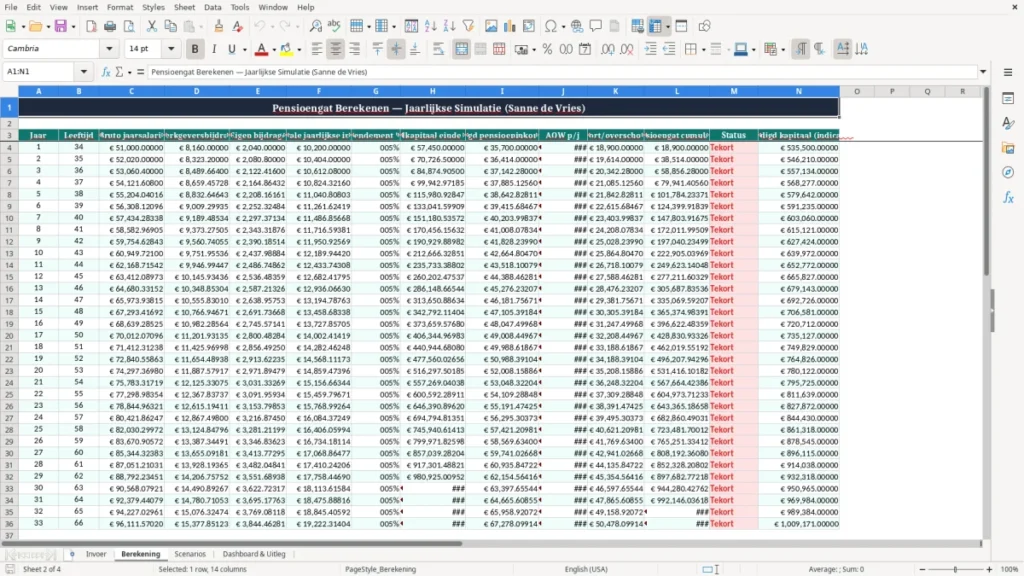
Task: Expand the Name Box dropdown
Action: coord(84,72)
